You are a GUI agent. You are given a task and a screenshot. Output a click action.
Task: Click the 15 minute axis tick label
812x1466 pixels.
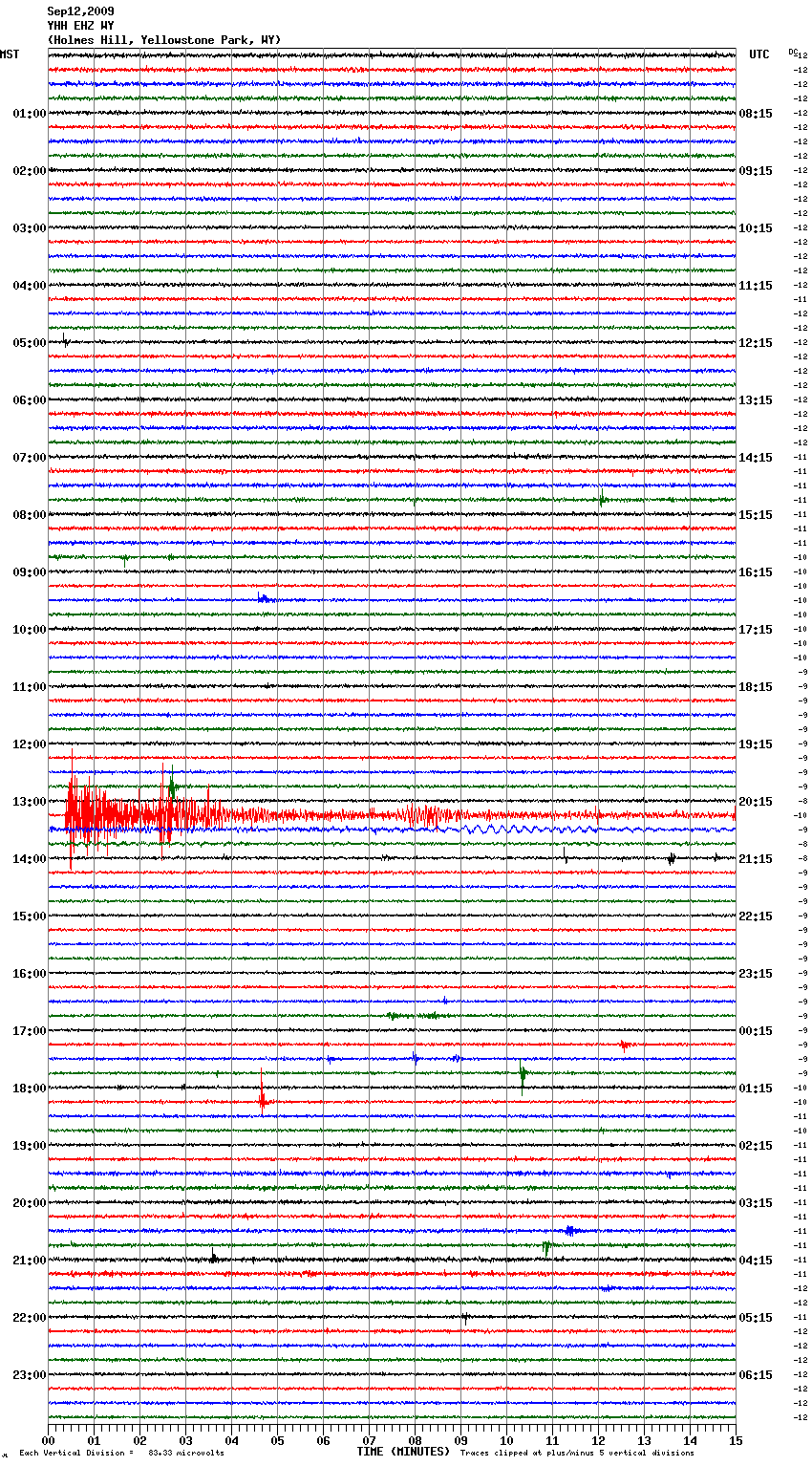tap(735, 1440)
